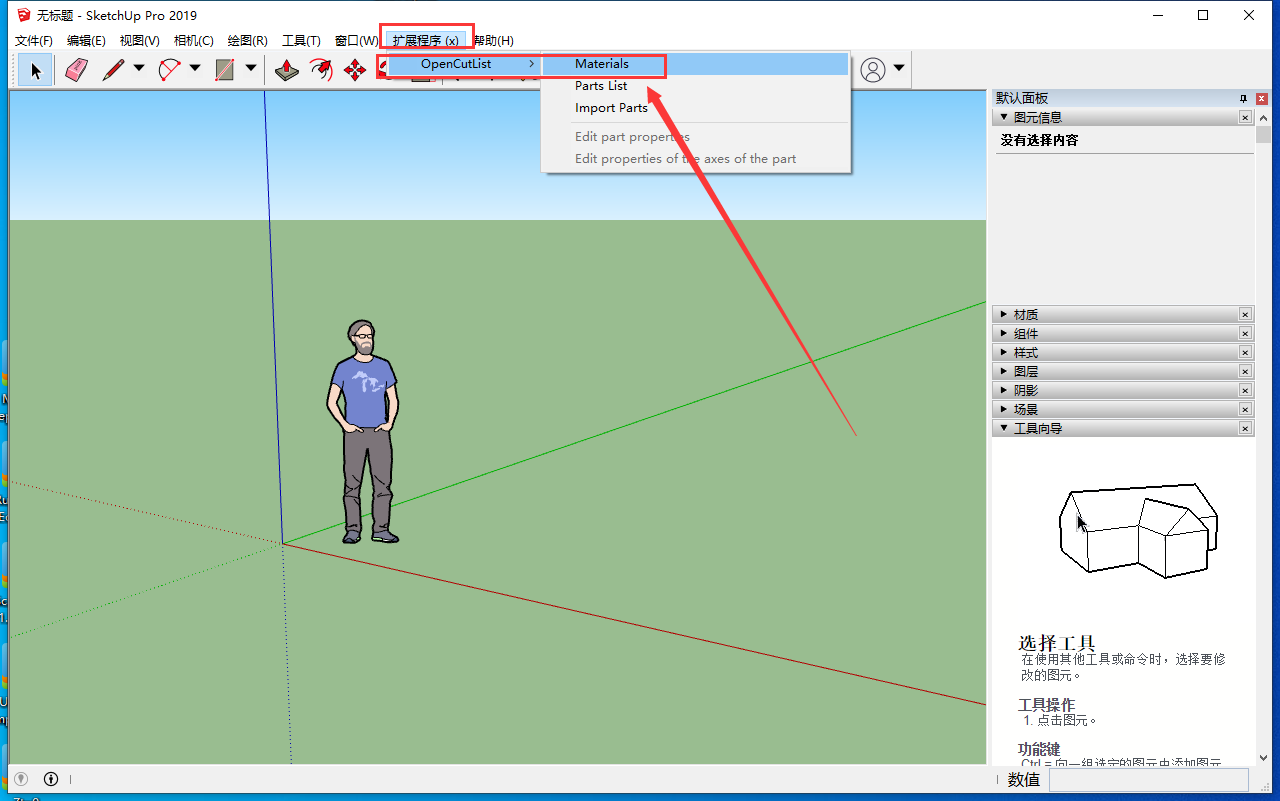Expand the 图层 (Layers) panel
Viewport: 1280px width, 801px height.
click(1026, 372)
